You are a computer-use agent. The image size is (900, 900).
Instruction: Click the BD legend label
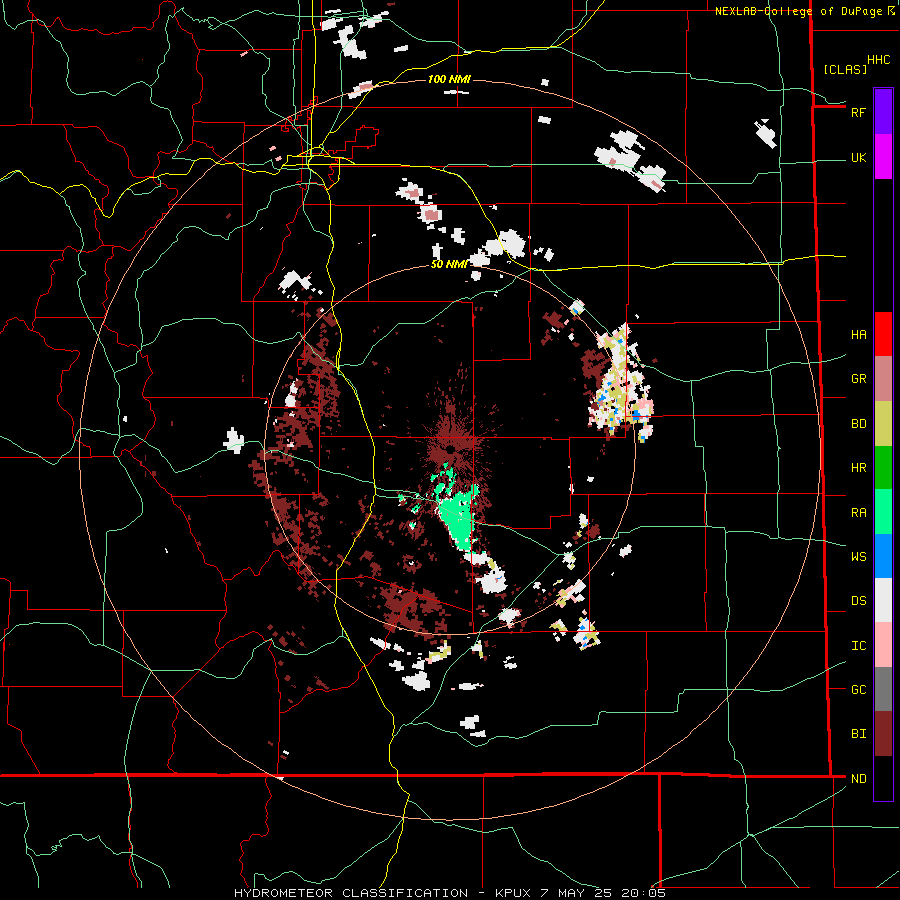858,424
